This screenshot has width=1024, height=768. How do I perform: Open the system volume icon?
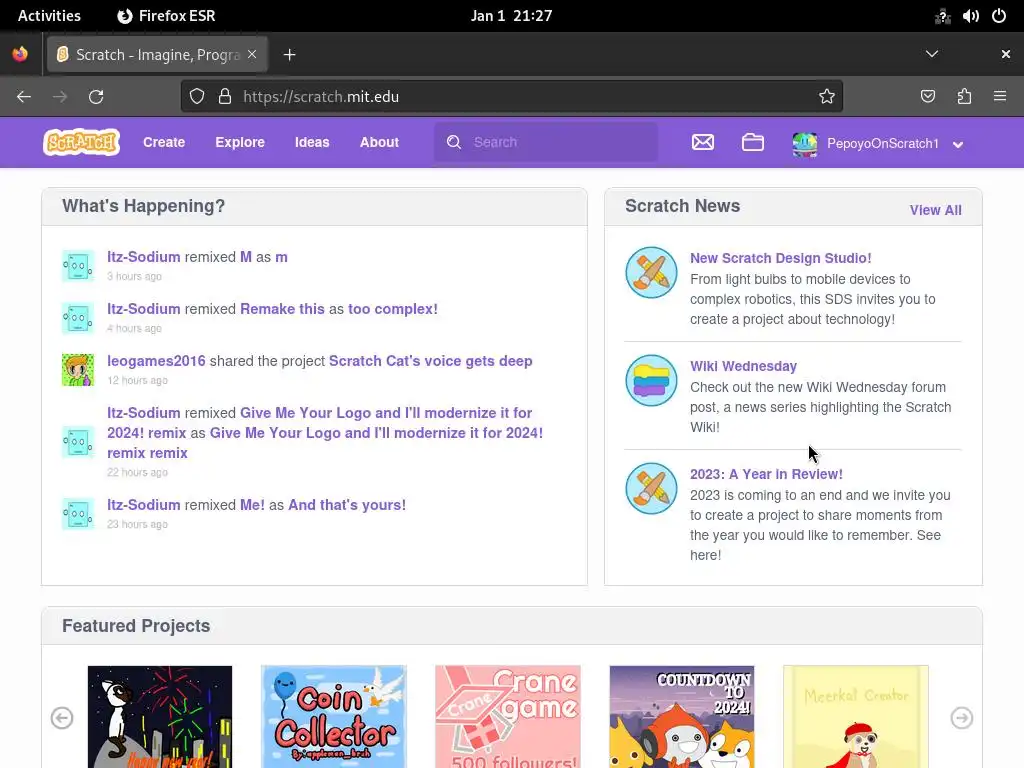tap(970, 16)
